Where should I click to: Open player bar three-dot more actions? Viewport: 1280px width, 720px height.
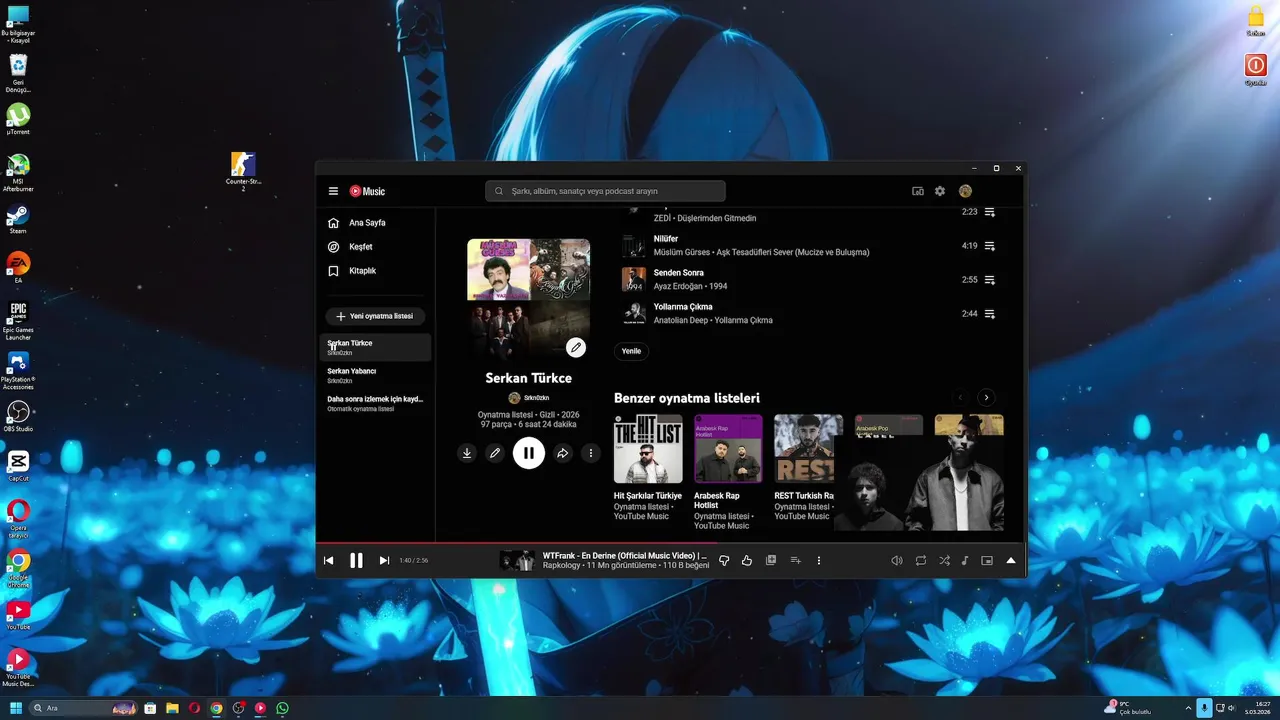[x=818, y=561]
